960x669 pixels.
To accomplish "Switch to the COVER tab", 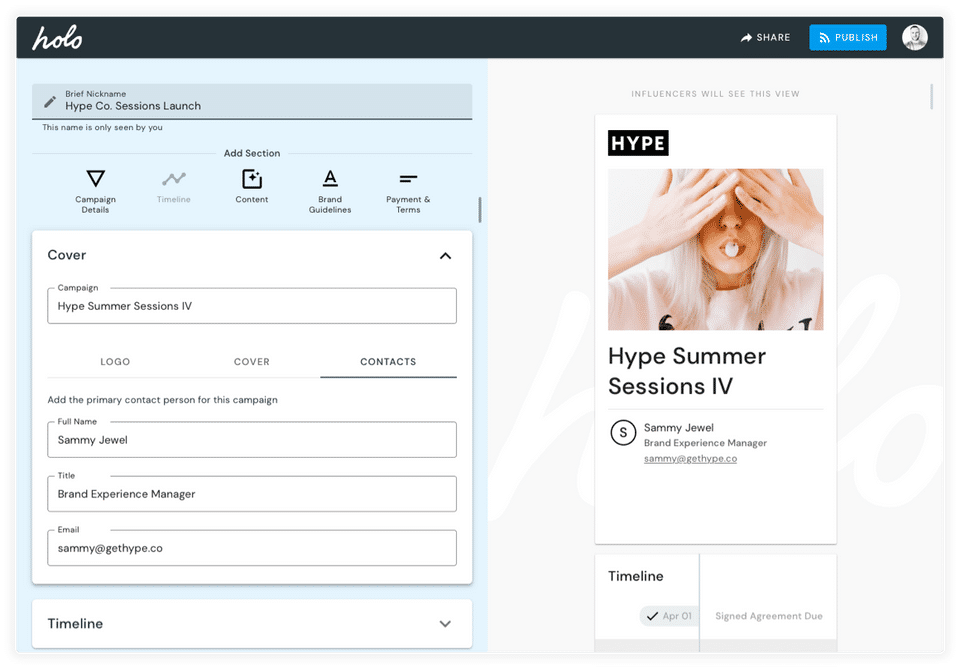I will pos(252,362).
